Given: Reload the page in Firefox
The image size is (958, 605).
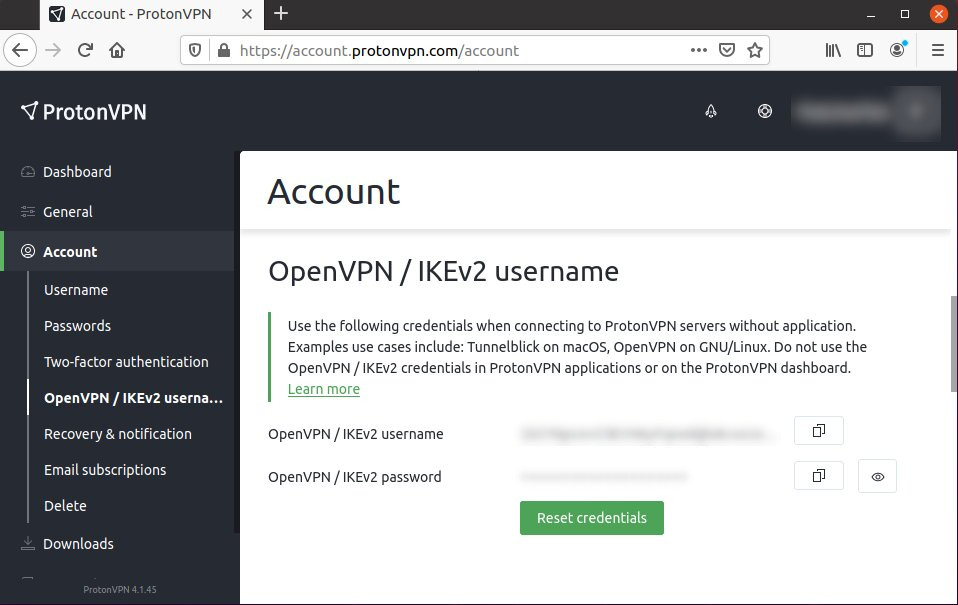Looking at the screenshot, I should pos(86,50).
